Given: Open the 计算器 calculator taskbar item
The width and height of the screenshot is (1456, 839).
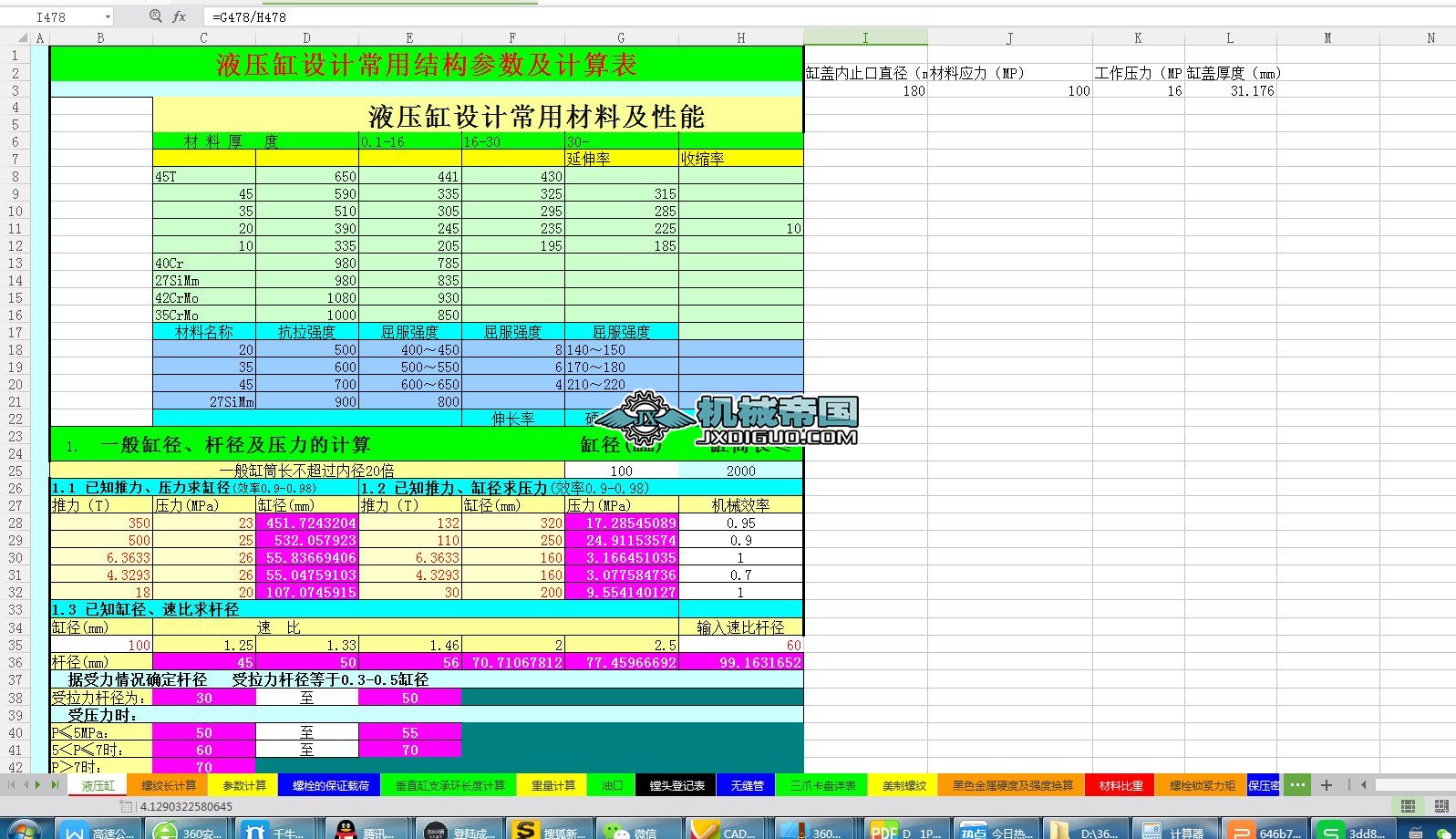Looking at the screenshot, I should 1174,831.
